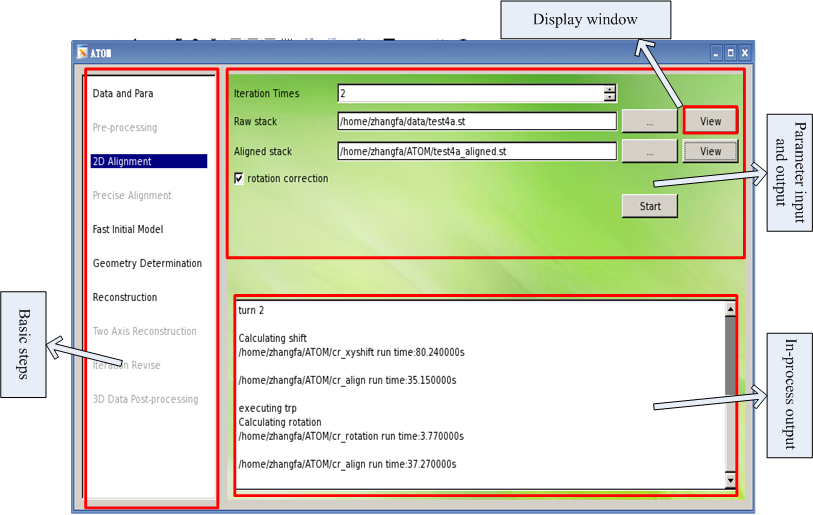The width and height of the screenshot is (813, 515).
Task: Go to the Geometry Determination step
Action: click(x=147, y=263)
